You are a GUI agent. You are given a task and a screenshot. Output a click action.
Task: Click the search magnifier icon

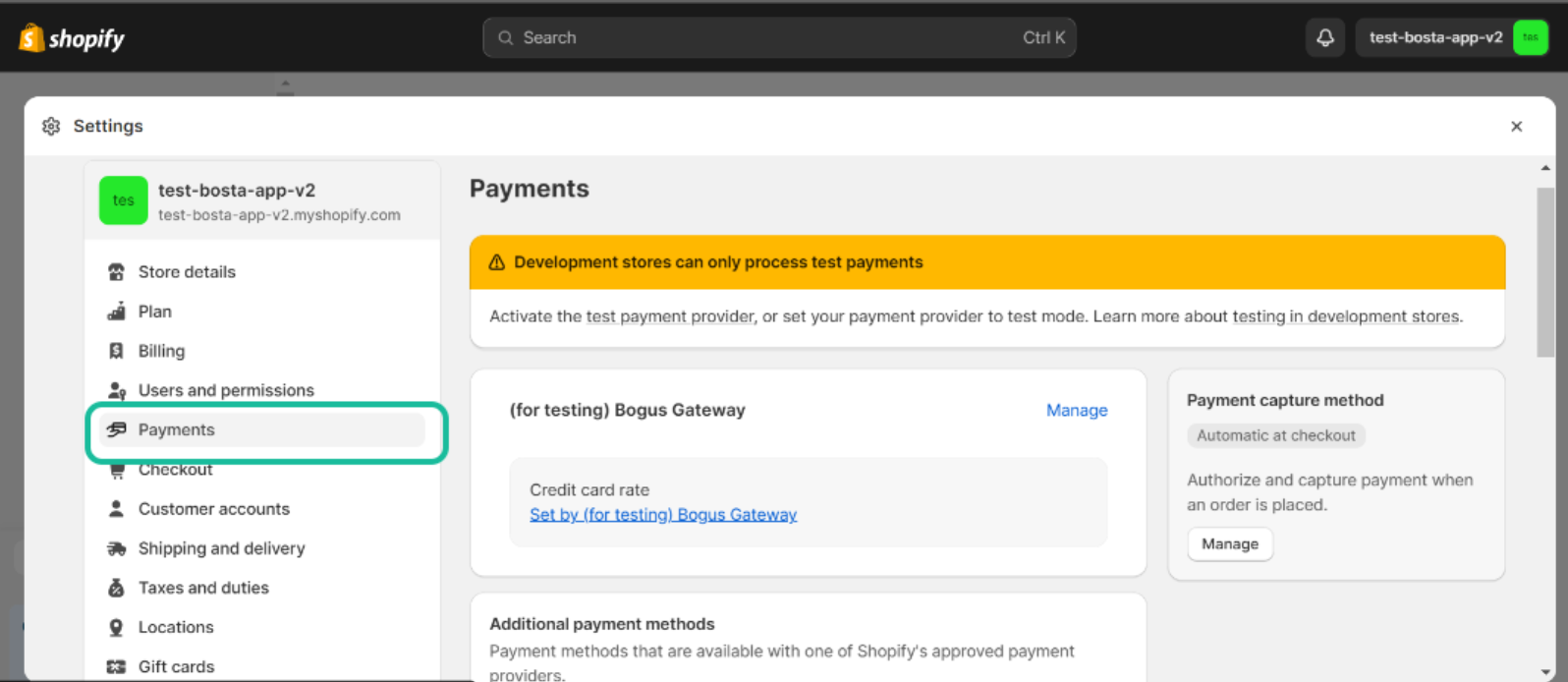click(x=506, y=37)
